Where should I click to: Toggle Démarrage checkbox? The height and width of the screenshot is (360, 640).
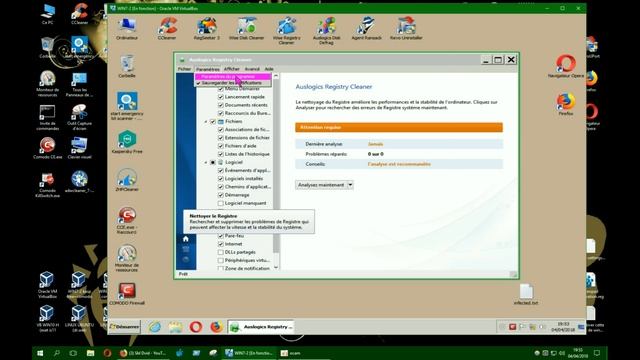(x=221, y=195)
